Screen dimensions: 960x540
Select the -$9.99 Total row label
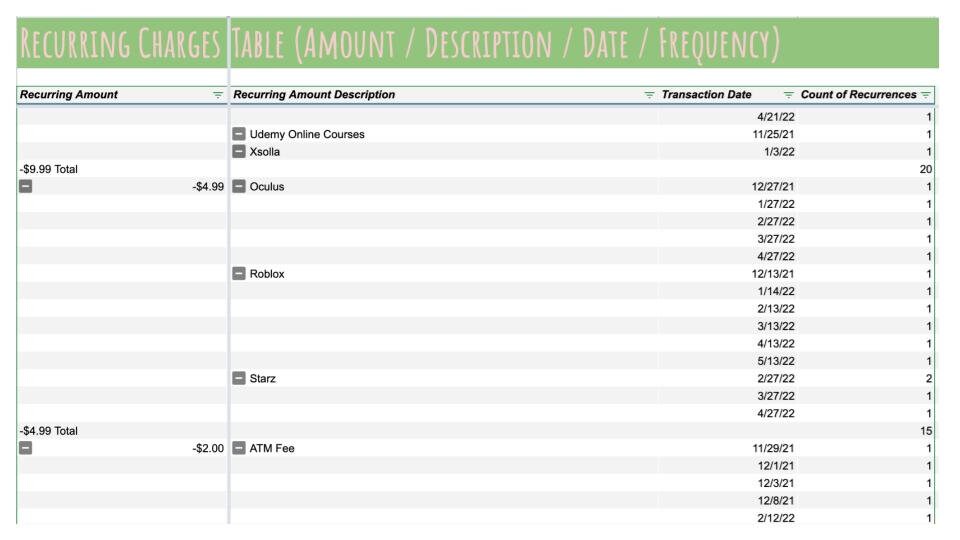[x=48, y=170]
